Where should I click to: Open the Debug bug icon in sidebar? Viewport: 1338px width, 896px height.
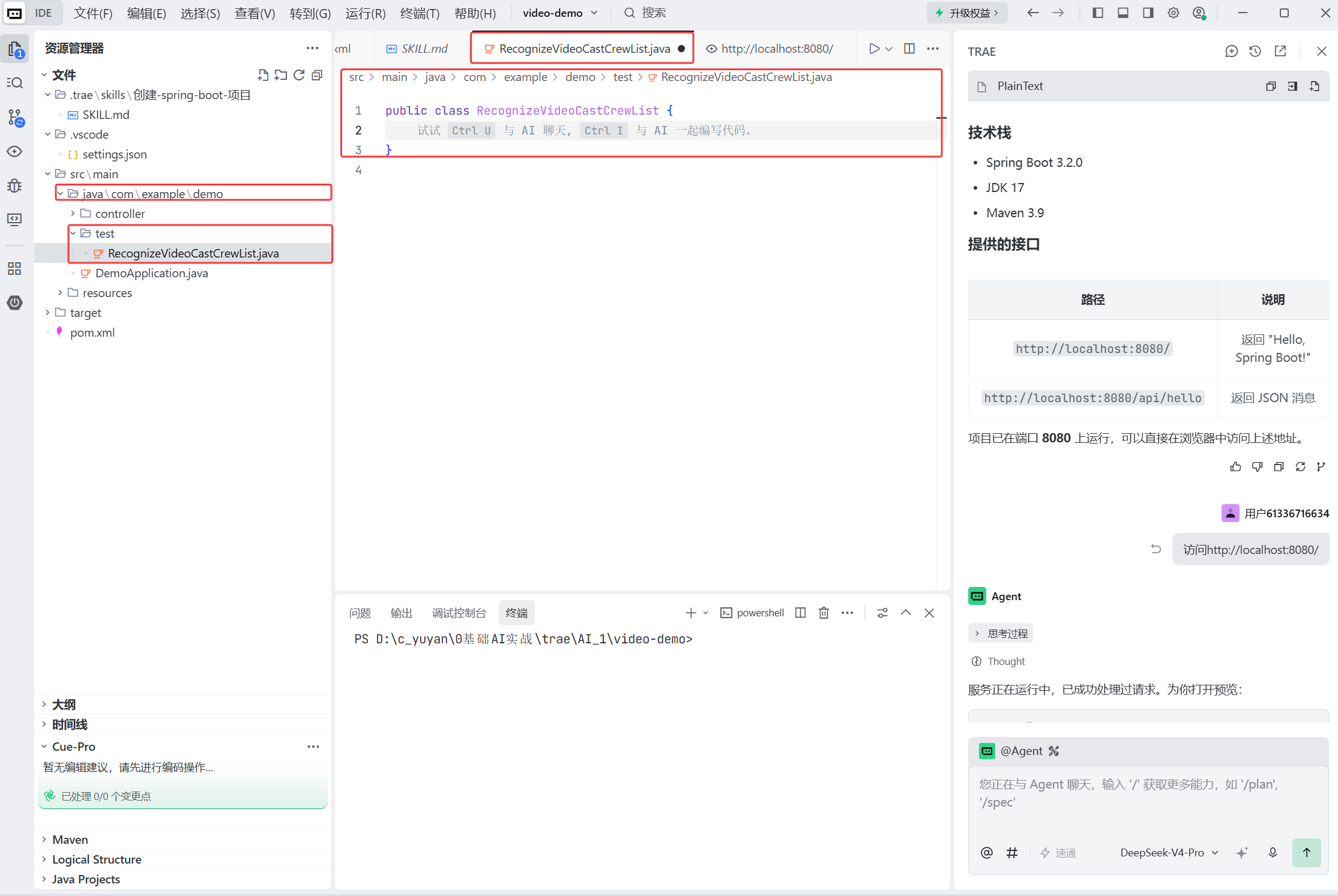point(15,185)
